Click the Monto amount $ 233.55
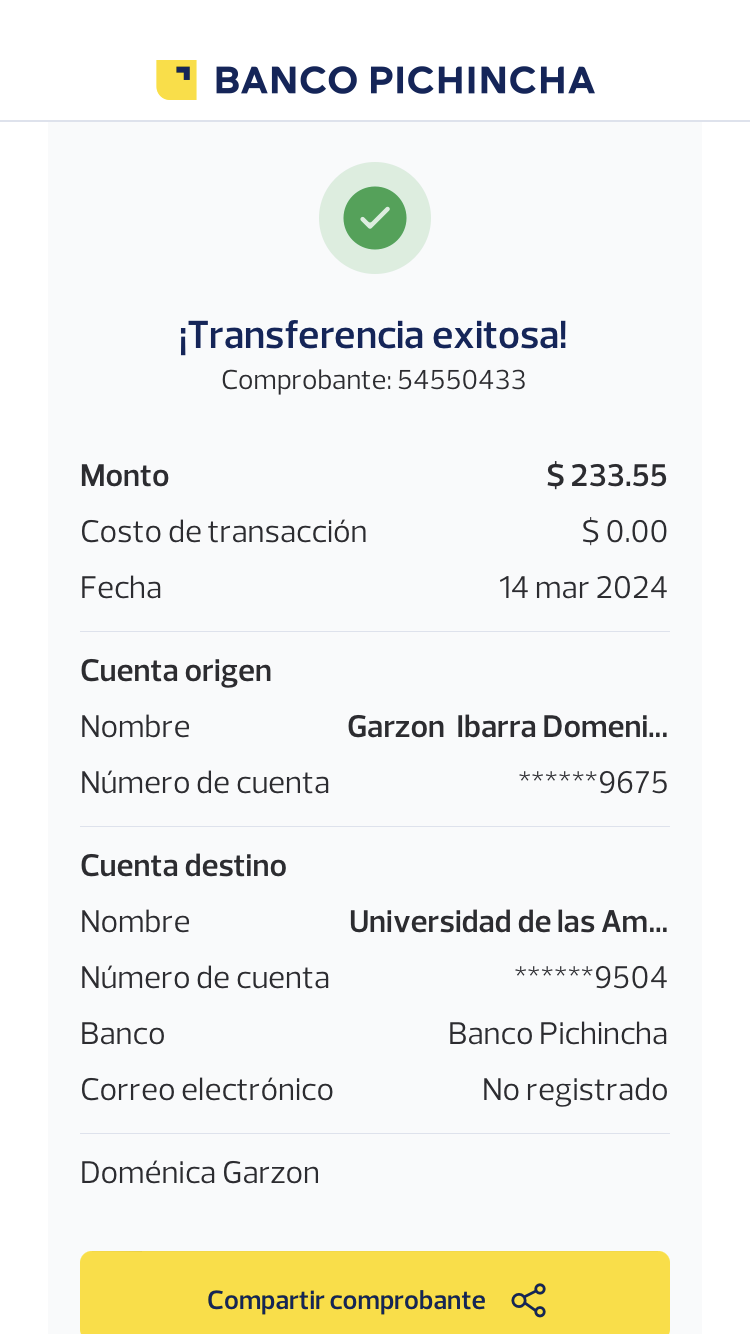 [x=606, y=476]
